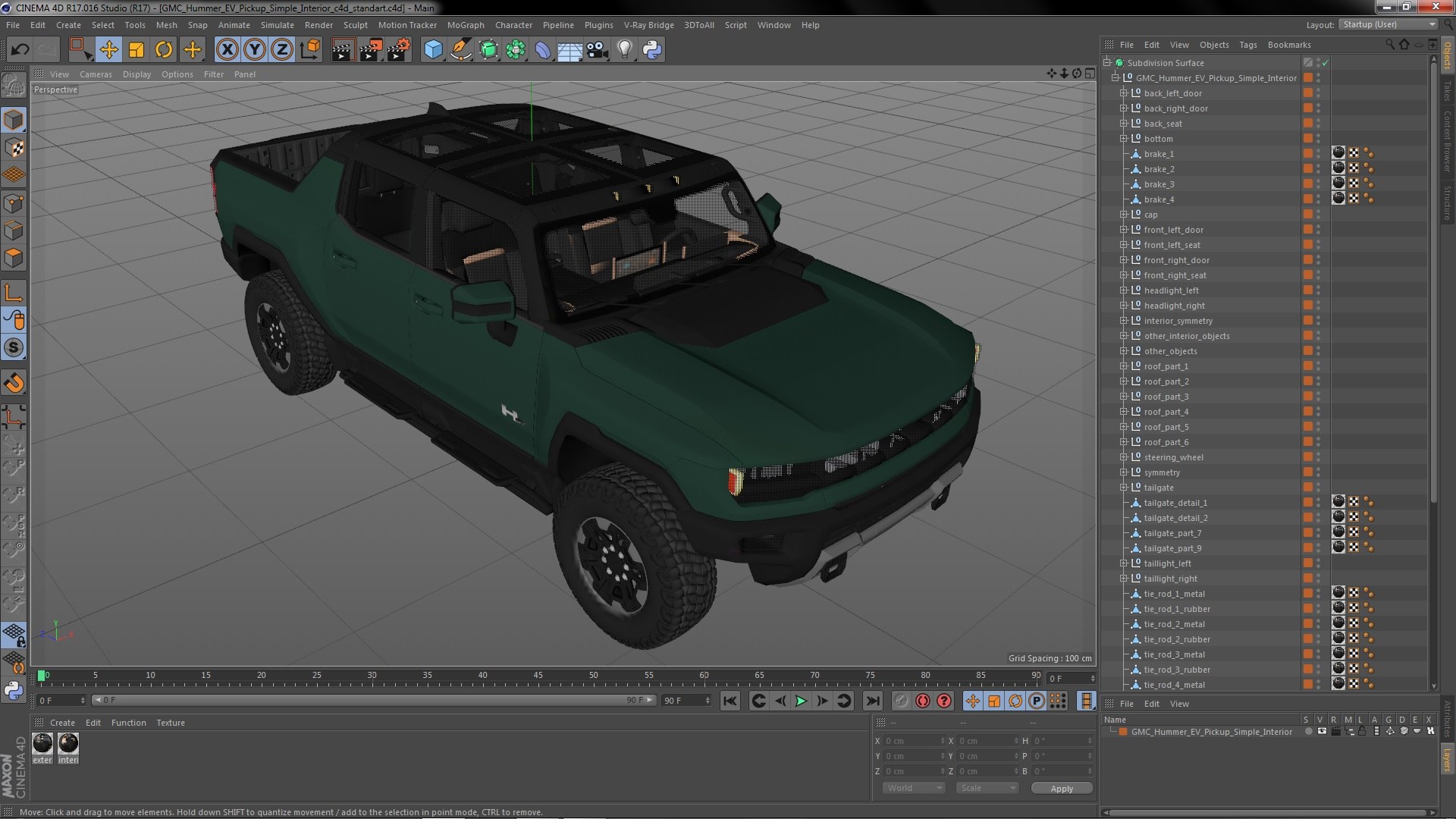Image resolution: width=1456 pixels, height=819 pixels.
Task: Toggle brake_1 visibility dots
Action: [1318, 154]
